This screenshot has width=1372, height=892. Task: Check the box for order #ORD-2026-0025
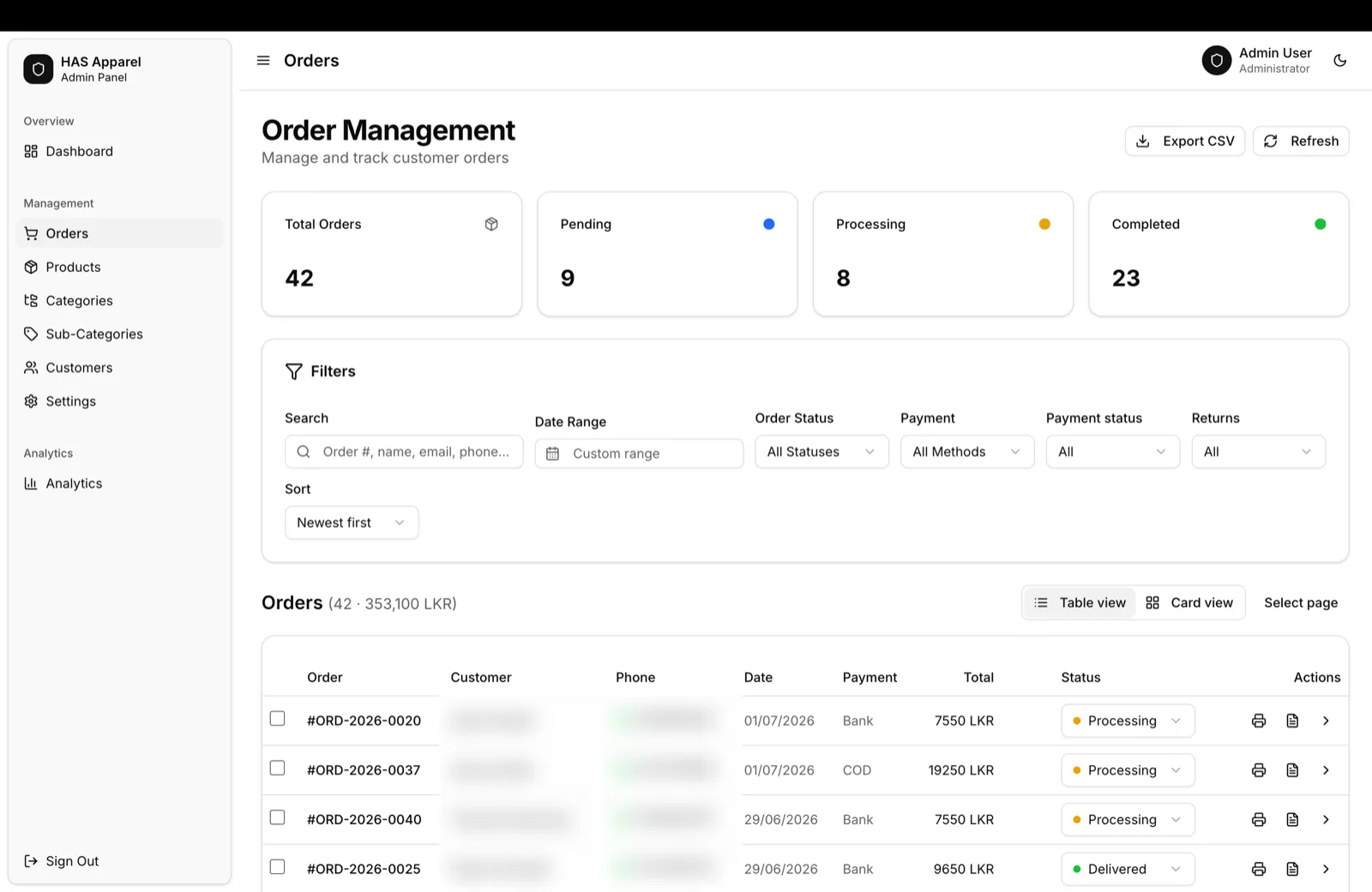(x=277, y=867)
